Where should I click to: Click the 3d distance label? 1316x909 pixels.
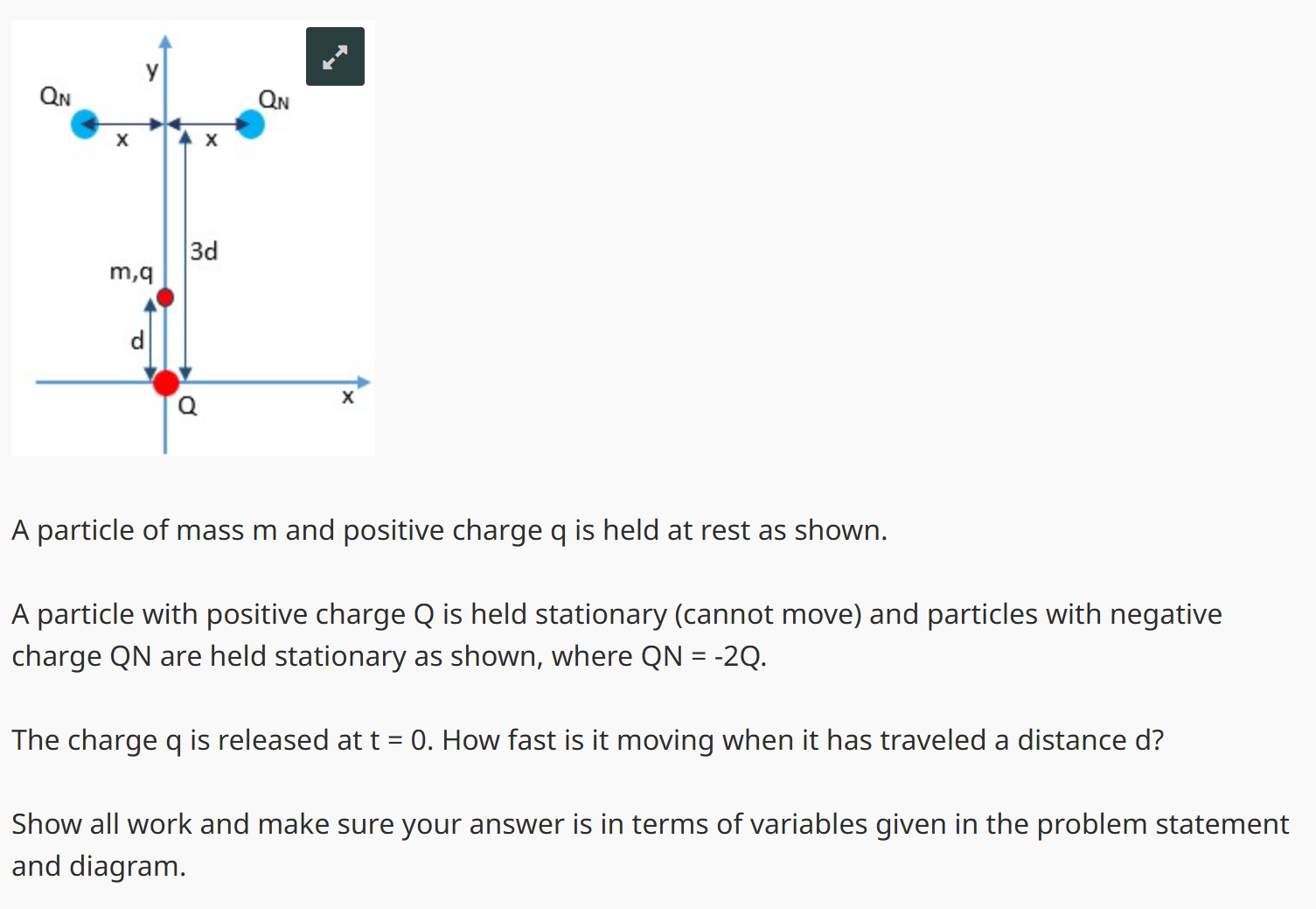204,251
